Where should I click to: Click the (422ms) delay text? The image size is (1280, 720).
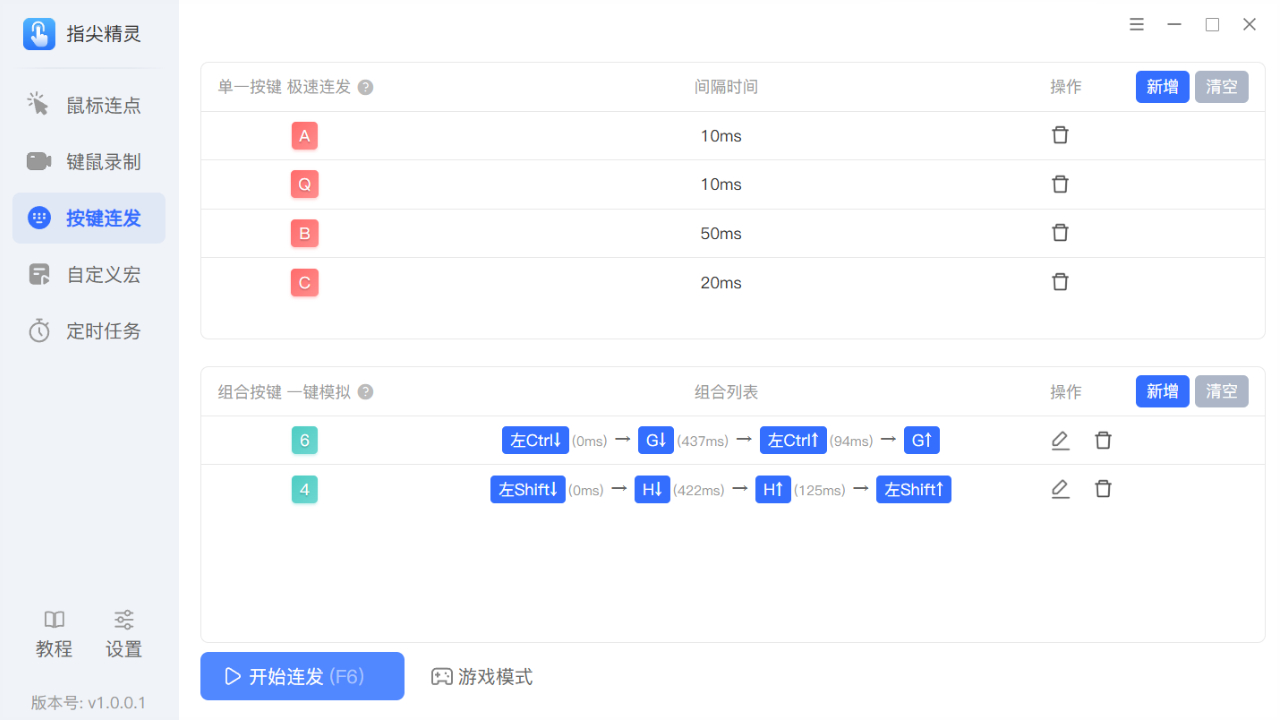tap(699, 490)
